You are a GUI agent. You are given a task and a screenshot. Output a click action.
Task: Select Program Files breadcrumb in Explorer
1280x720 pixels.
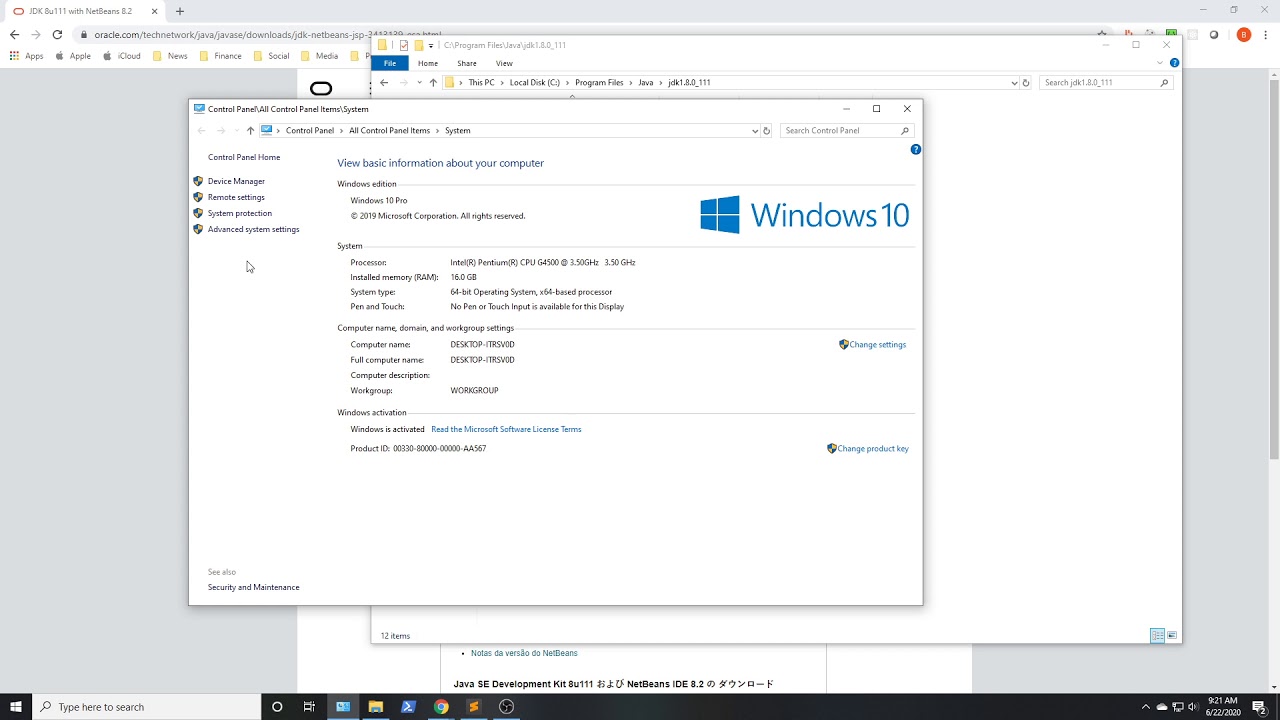coord(599,82)
